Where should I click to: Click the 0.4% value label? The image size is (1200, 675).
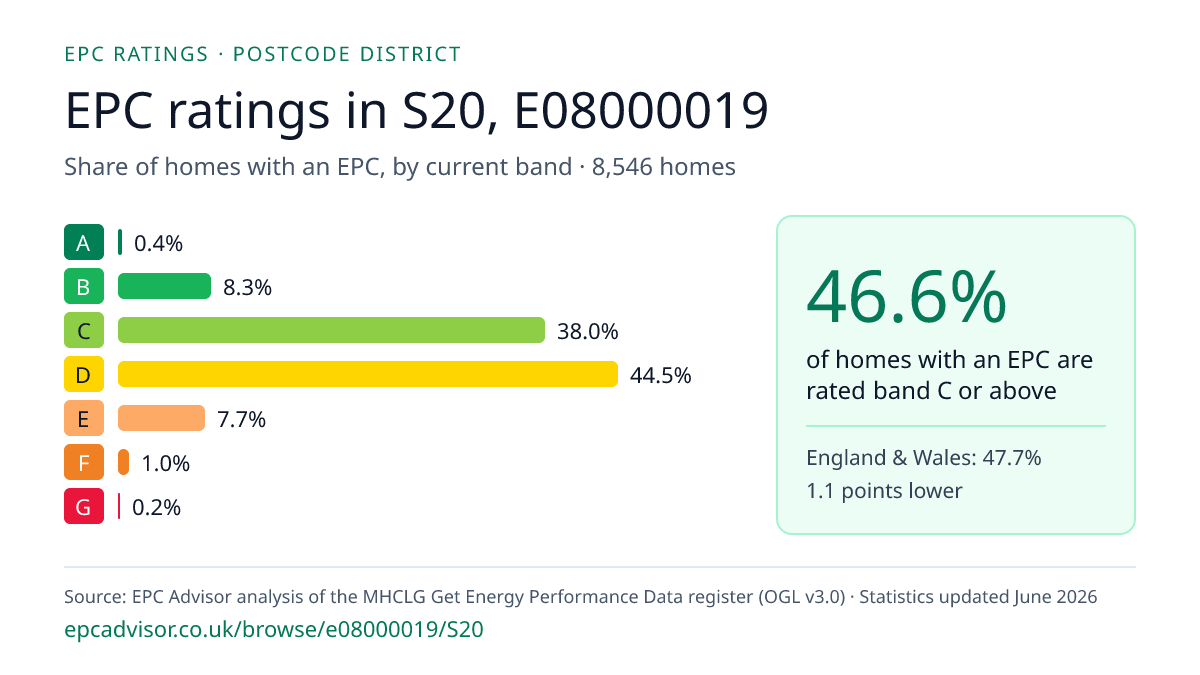point(158,243)
